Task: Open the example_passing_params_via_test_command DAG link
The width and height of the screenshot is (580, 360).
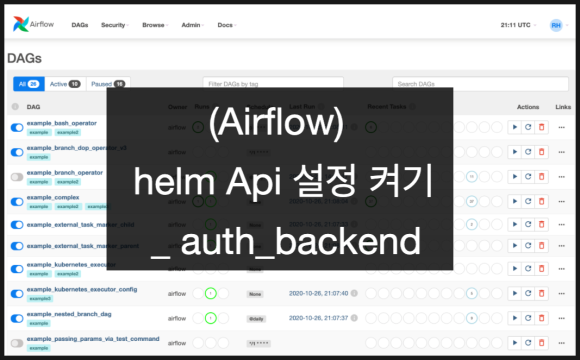Action: pyautogui.click(x=93, y=339)
